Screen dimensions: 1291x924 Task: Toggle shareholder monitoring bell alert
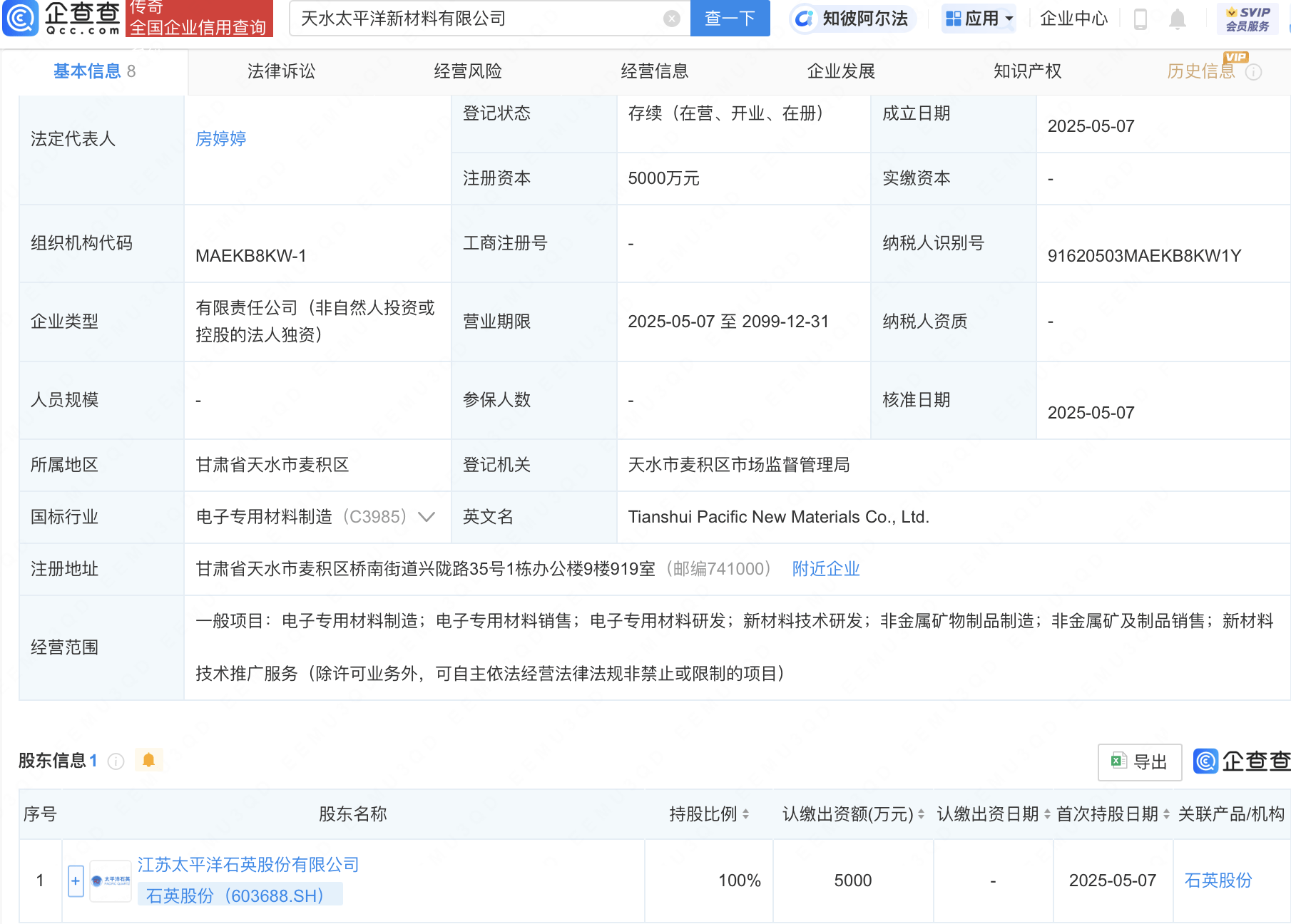[x=148, y=760]
